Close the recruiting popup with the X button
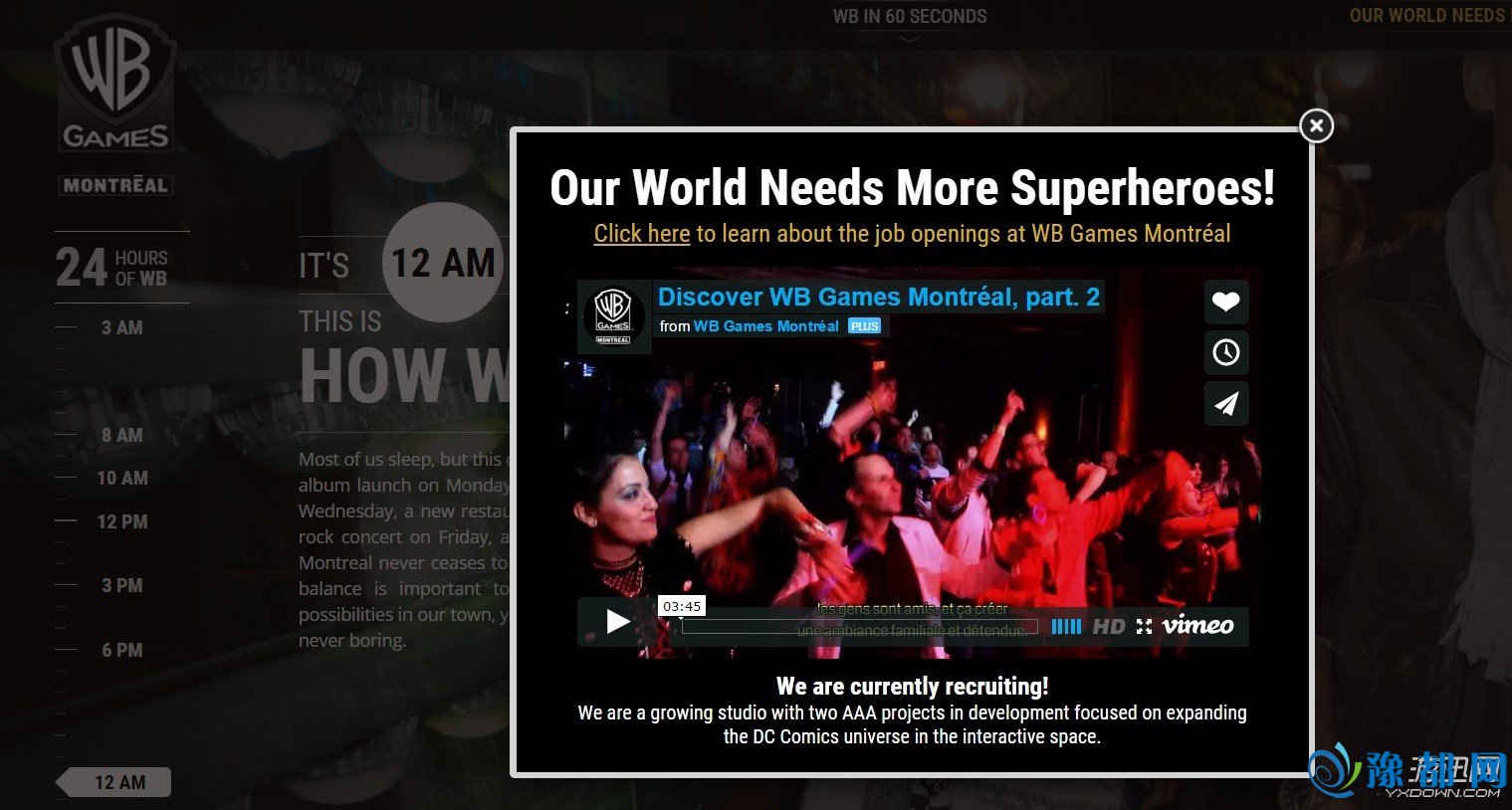Image resolution: width=1512 pixels, height=810 pixels. click(x=1316, y=125)
